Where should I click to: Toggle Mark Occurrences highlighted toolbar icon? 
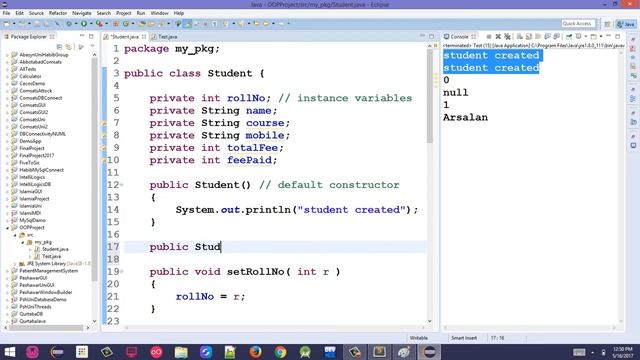[188, 24]
